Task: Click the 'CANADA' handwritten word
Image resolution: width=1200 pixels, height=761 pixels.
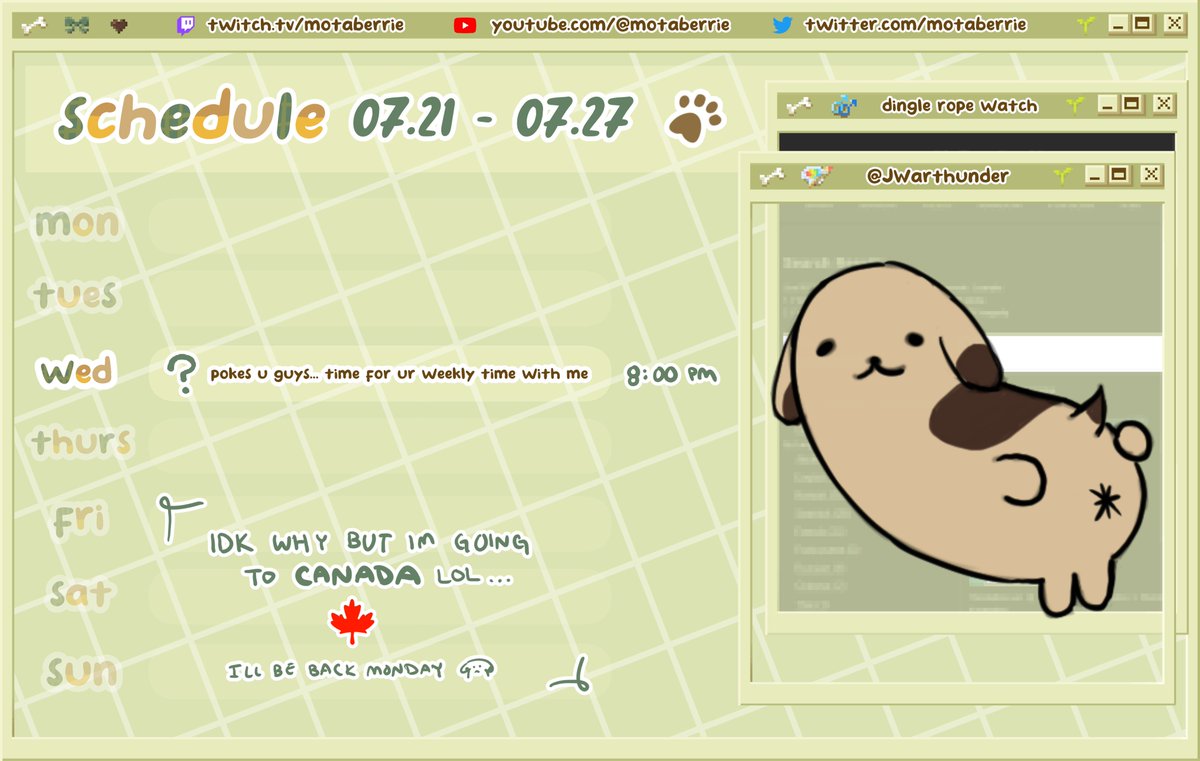Action: [x=358, y=576]
